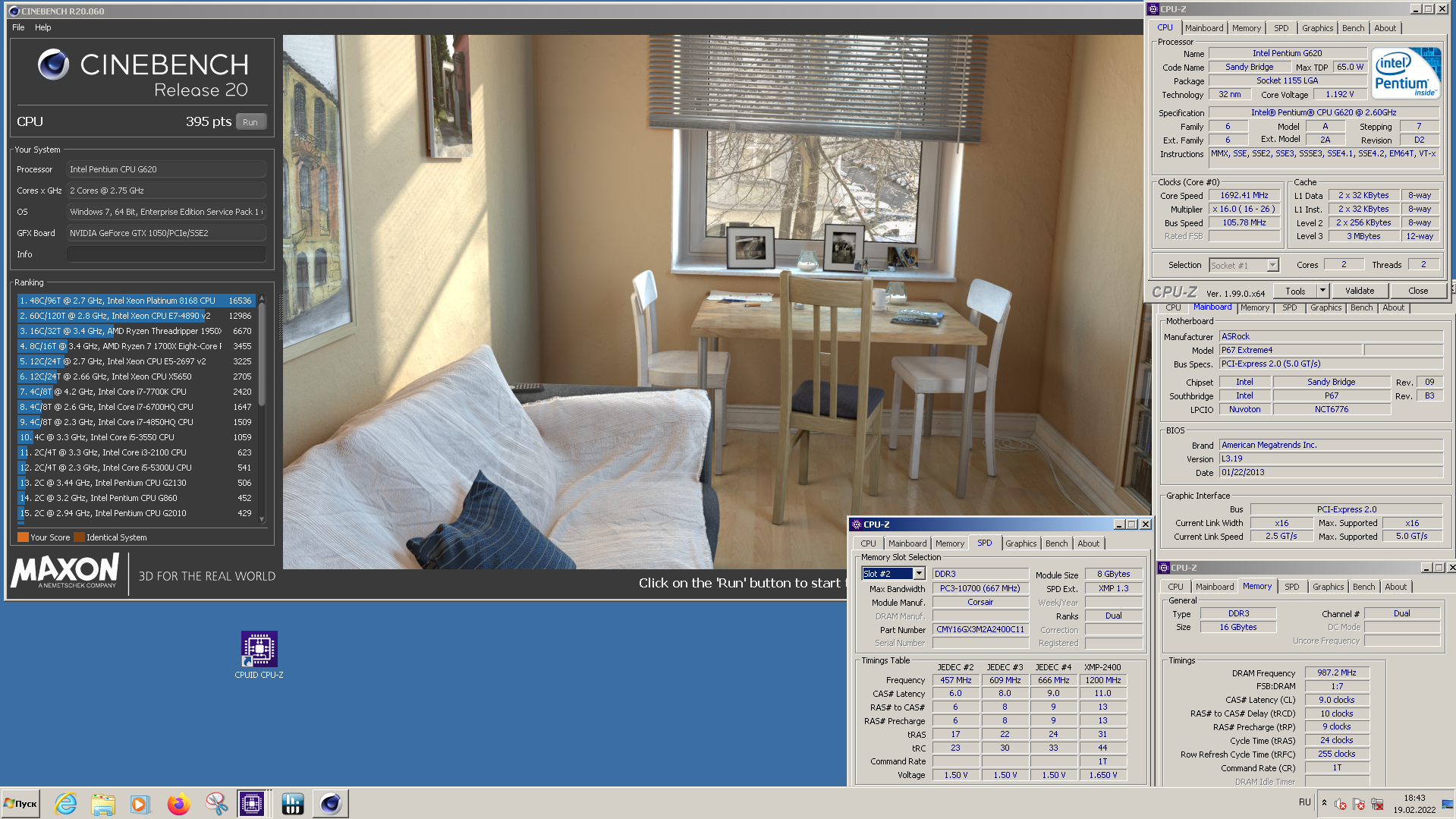This screenshot has height=819, width=1456.
Task: Click the disconnected network tray icon
Action: [x=1377, y=804]
